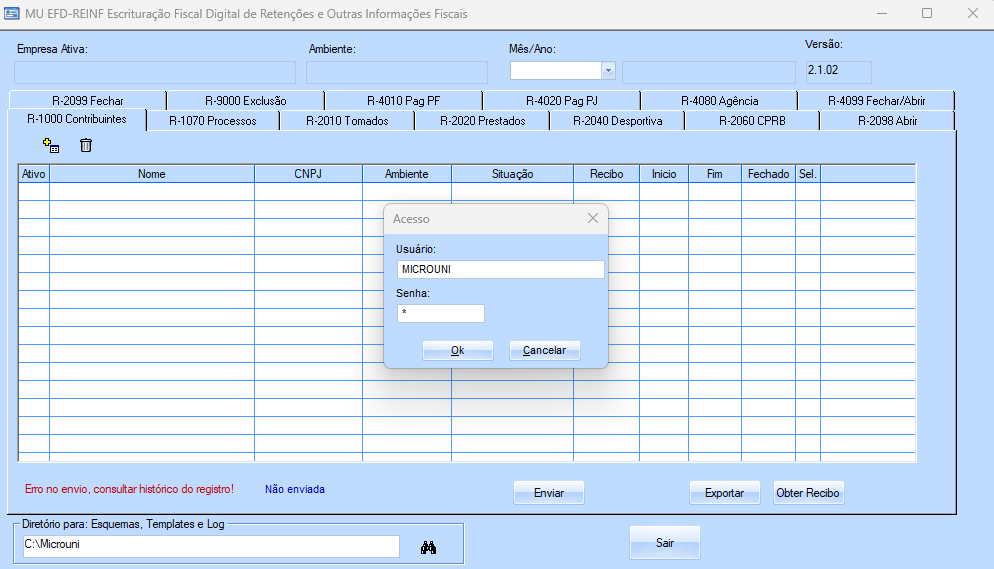This screenshot has height=569, width=994.
Task: Open the R-2040 Desportiva tab
Action: [x=617, y=121]
